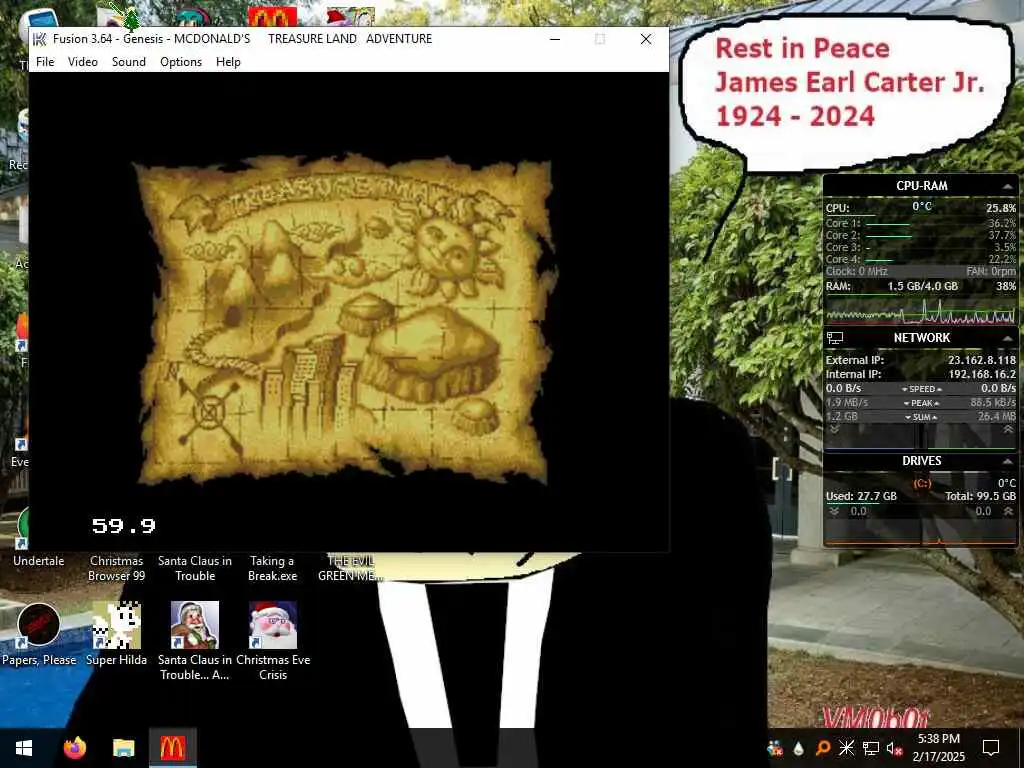Click the (C:) drive label
The height and width of the screenshot is (768, 1024).
coord(921,484)
